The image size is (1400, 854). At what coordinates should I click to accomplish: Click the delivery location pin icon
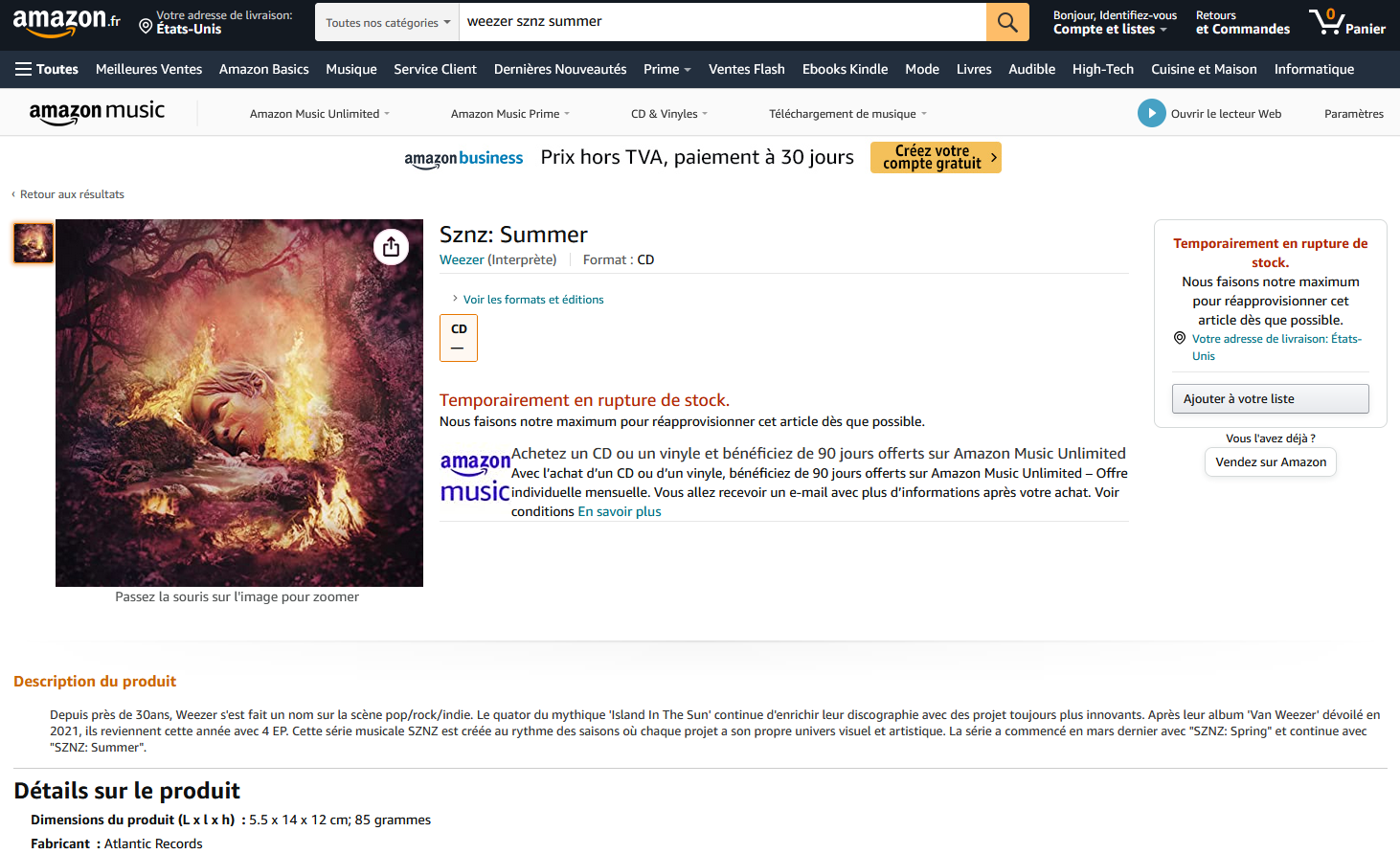[x=146, y=27]
